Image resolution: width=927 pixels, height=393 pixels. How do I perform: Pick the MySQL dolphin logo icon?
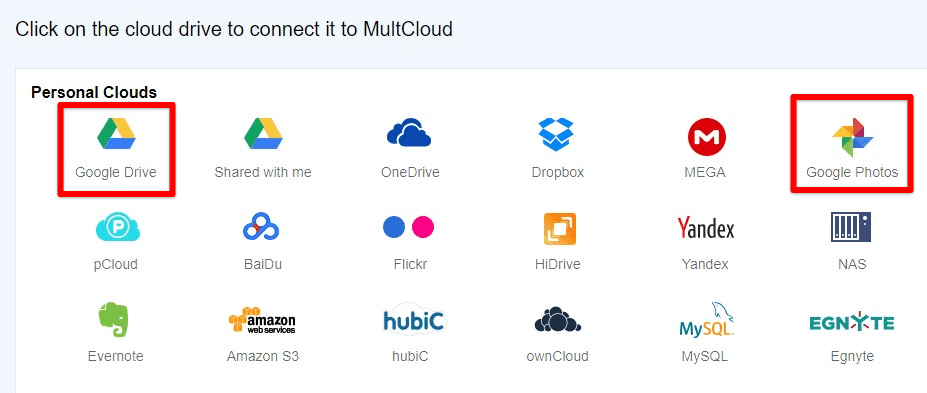coord(706,319)
